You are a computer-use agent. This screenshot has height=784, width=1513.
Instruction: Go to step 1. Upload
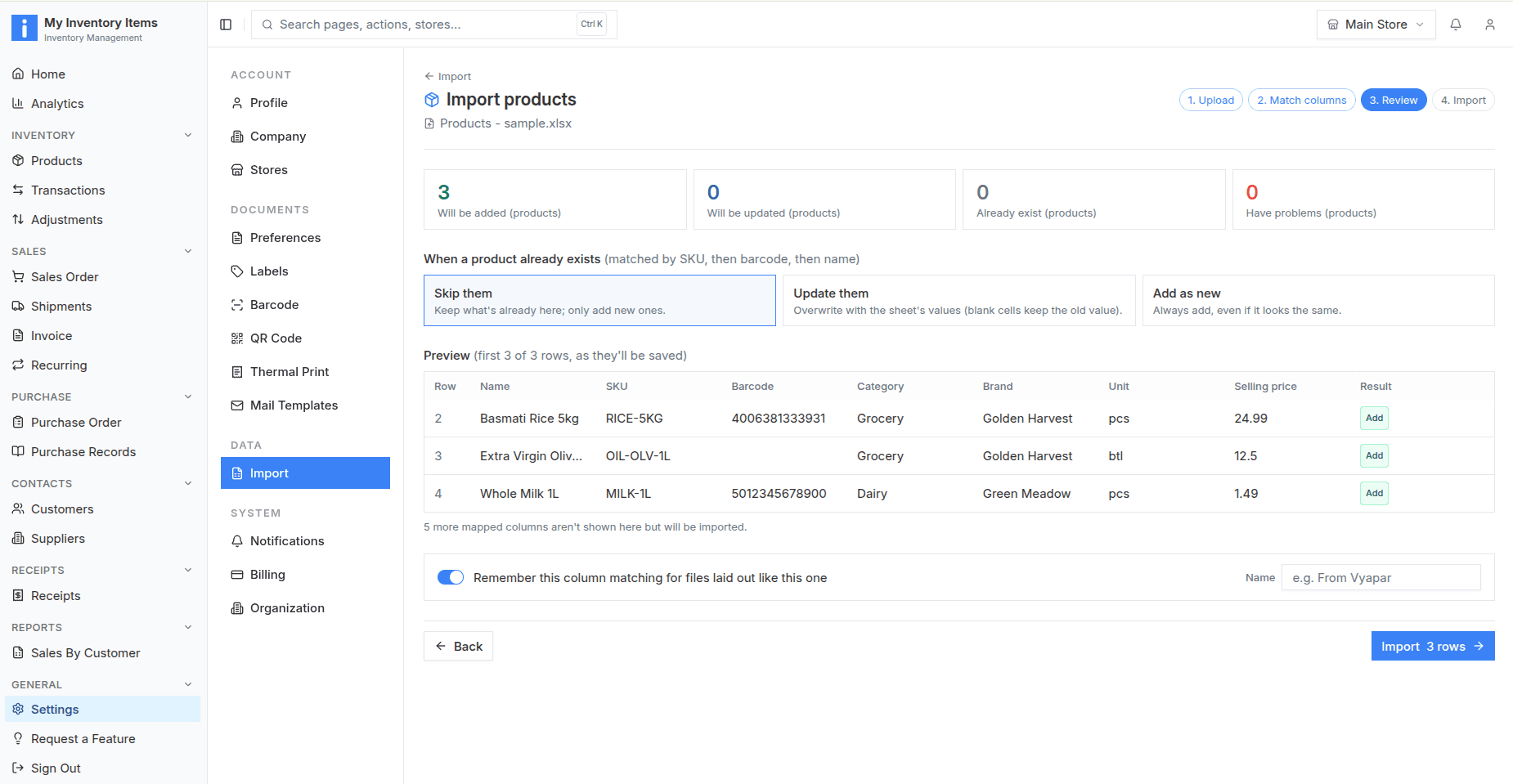click(x=1211, y=100)
